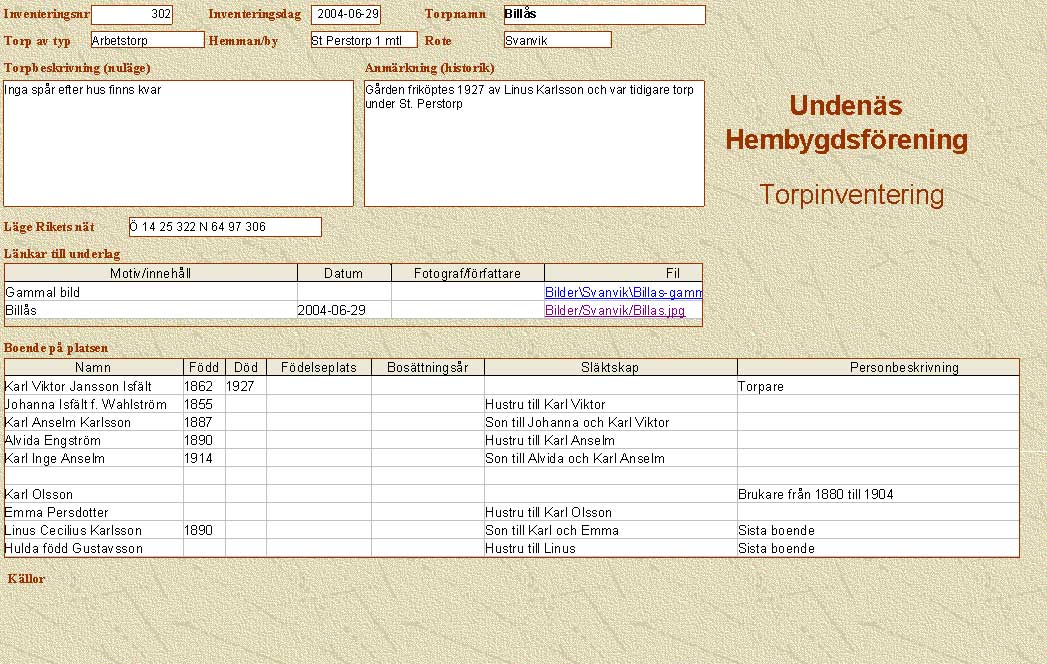Click the Torpnamn field containing Billås
The height and width of the screenshot is (664, 1047).
coord(604,15)
